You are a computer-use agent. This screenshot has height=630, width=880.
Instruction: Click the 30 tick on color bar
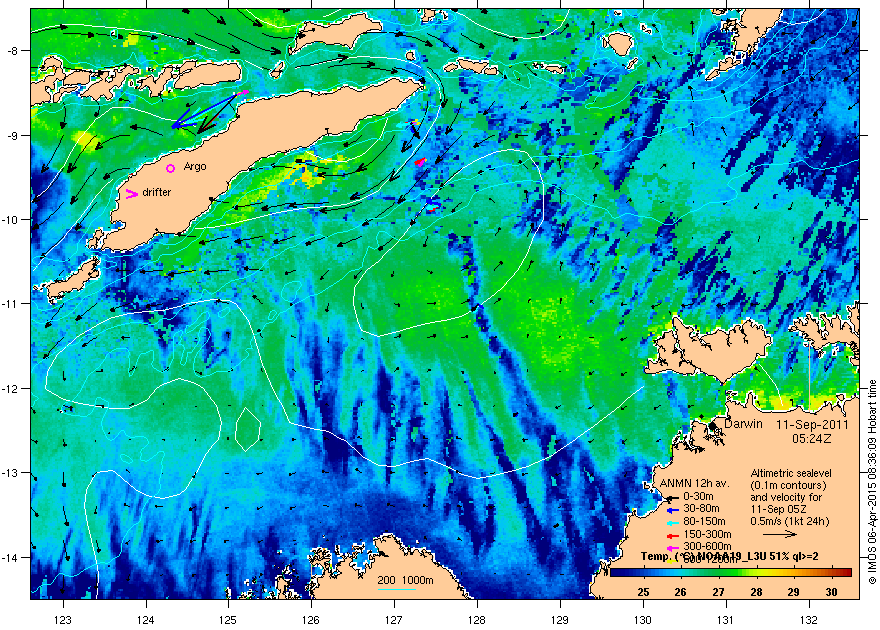[x=831, y=592]
